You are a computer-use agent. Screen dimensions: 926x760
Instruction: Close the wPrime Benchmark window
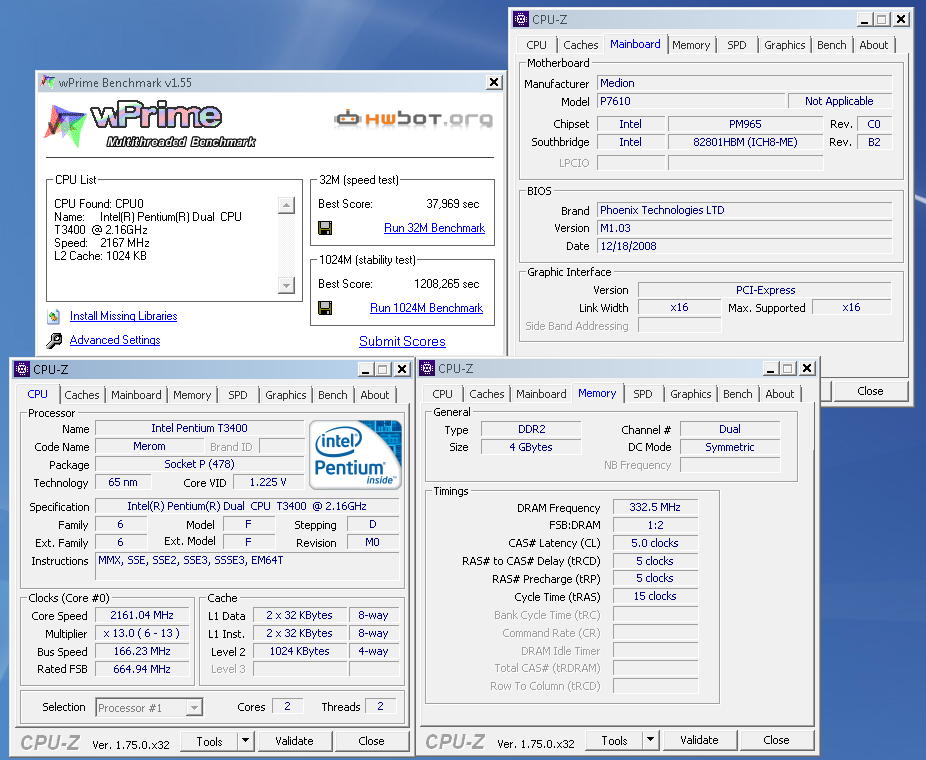click(x=494, y=82)
